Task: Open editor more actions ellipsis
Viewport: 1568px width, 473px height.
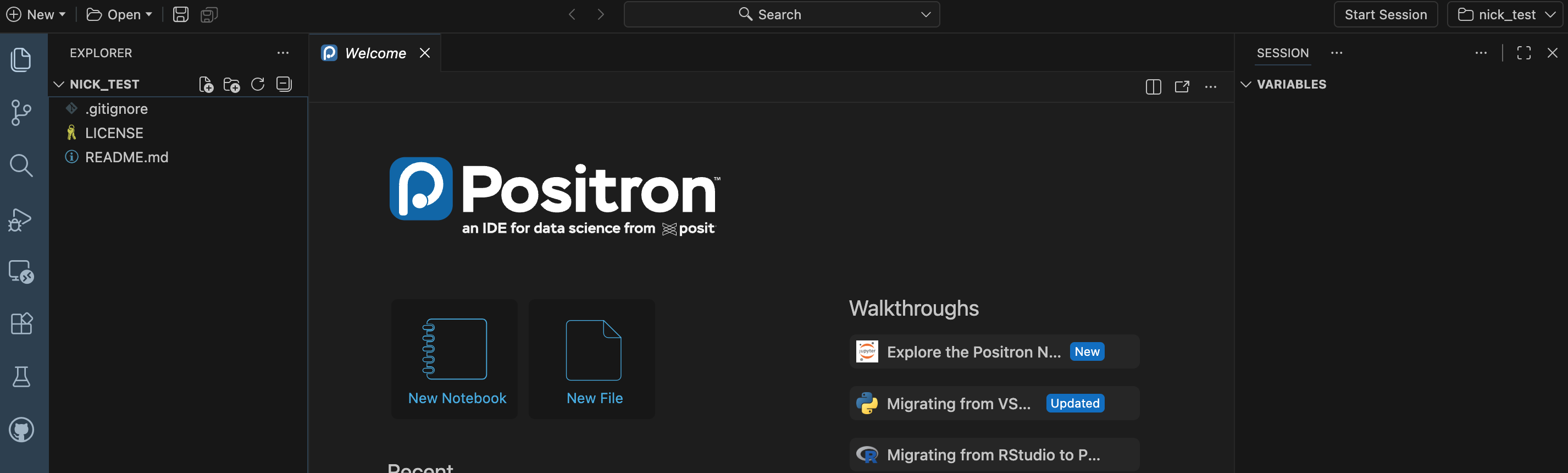Action: (x=1211, y=87)
